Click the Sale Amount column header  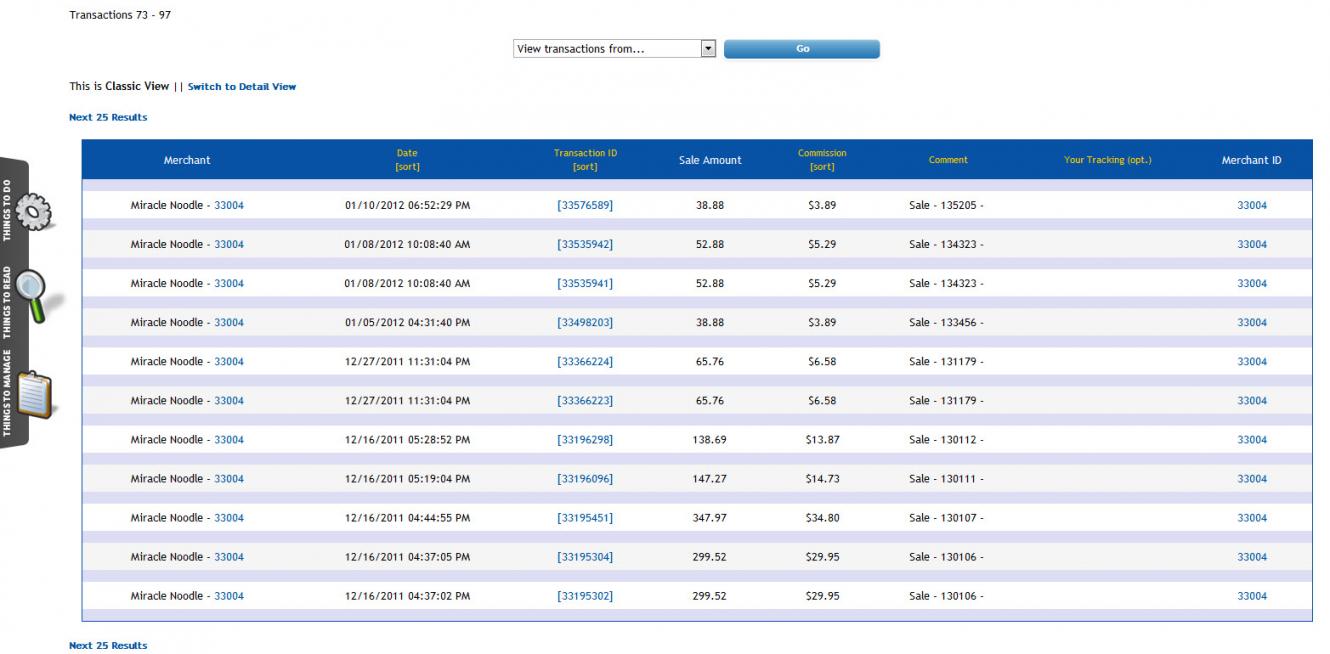click(710, 160)
